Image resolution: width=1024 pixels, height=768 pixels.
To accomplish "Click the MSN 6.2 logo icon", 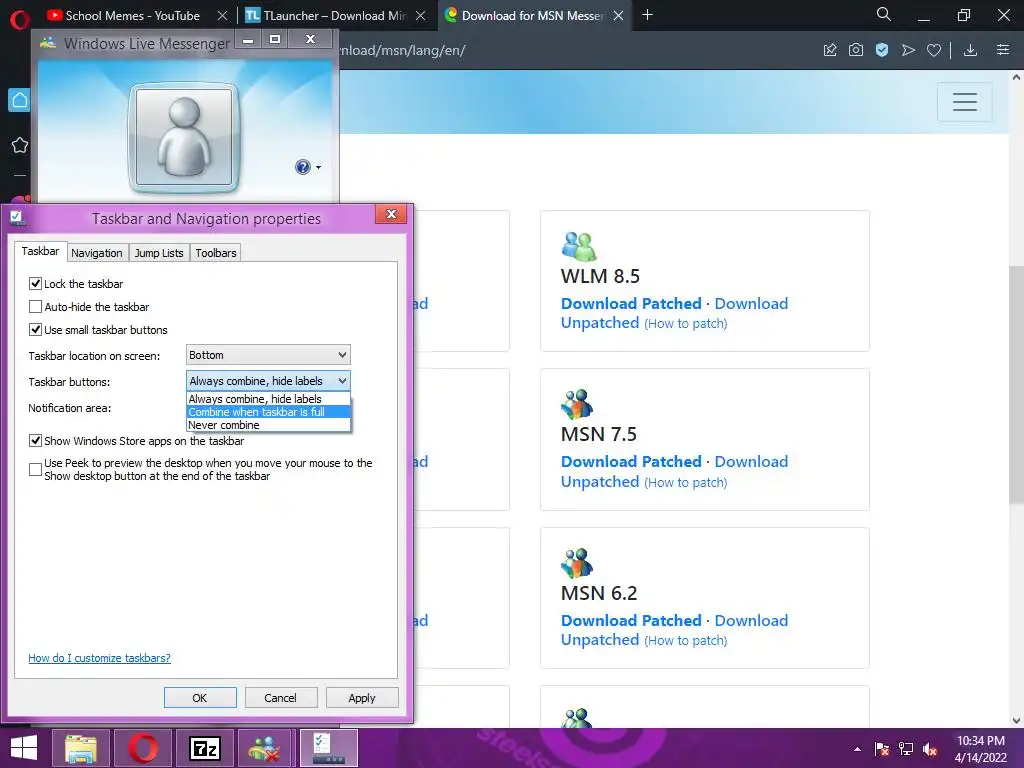I will point(577,564).
